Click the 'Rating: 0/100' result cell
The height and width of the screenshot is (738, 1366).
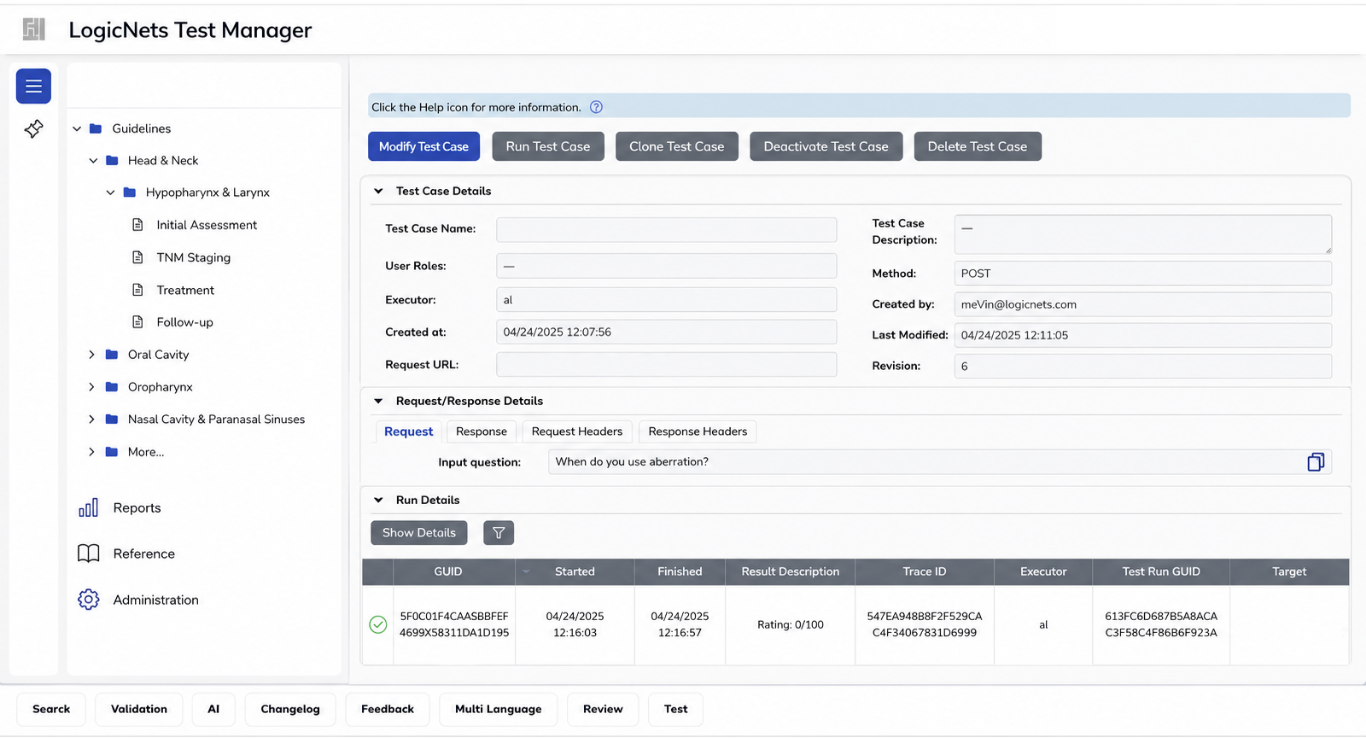pyautogui.click(x=790, y=625)
